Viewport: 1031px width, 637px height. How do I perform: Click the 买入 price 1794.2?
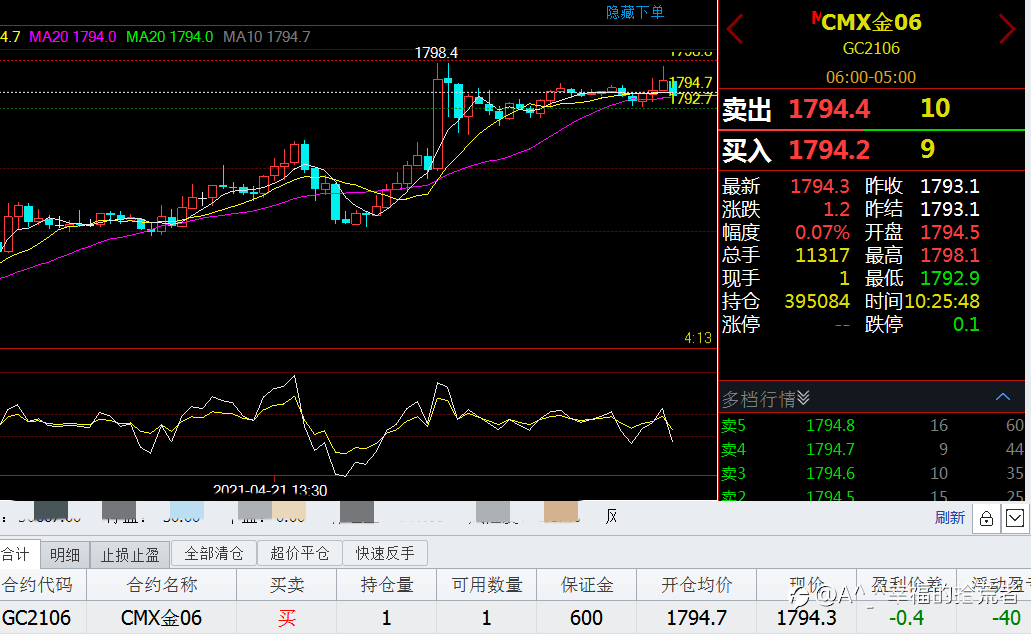(x=829, y=150)
